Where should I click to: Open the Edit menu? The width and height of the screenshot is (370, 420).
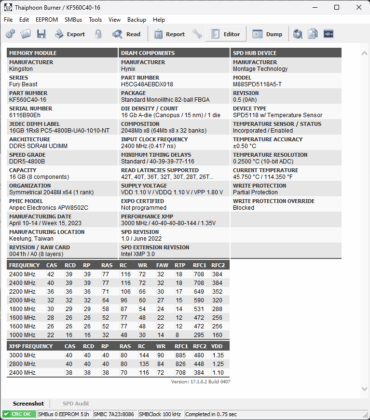click(24, 20)
